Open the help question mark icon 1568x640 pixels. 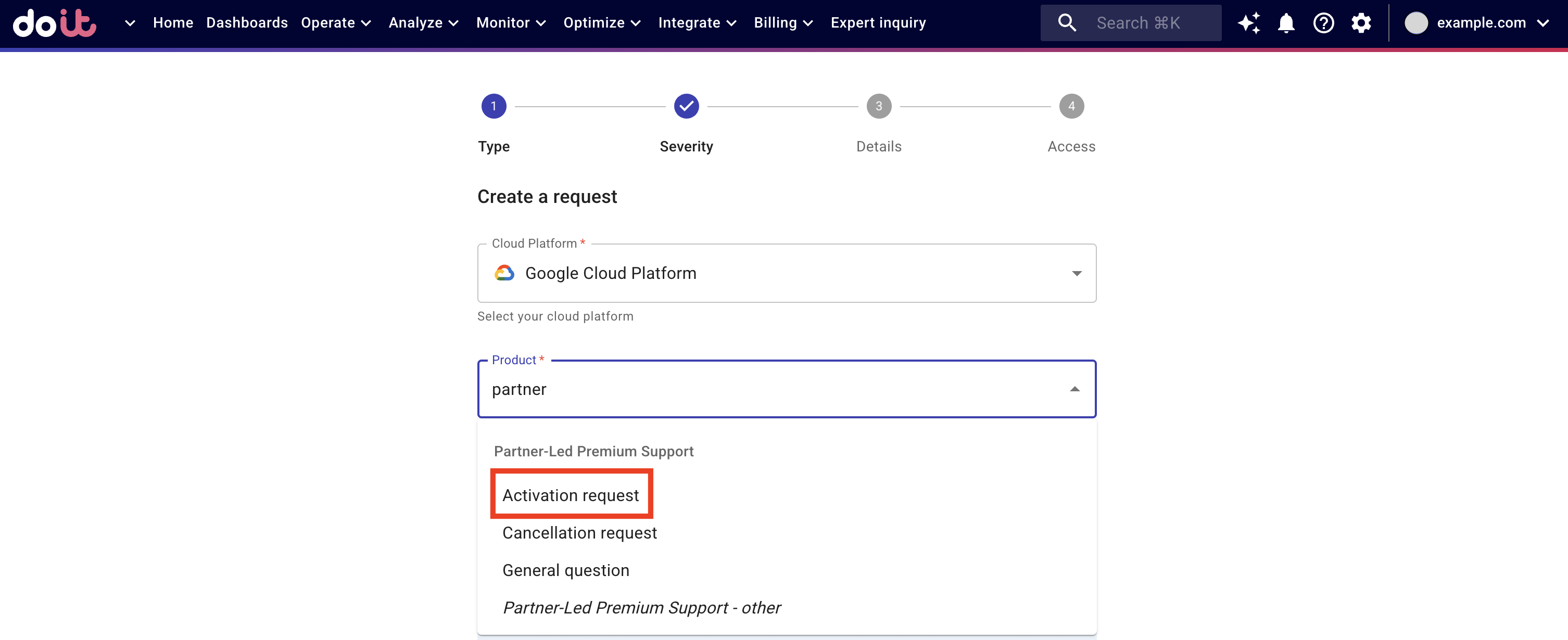[x=1323, y=23]
